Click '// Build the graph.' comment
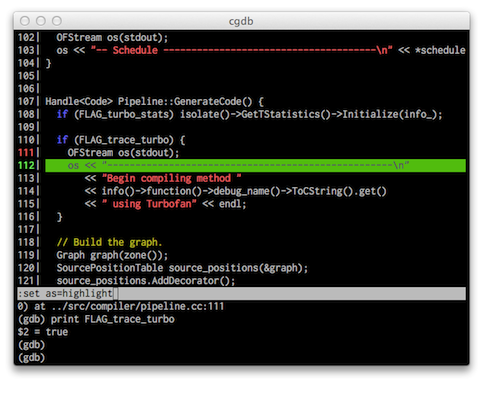 (109, 242)
